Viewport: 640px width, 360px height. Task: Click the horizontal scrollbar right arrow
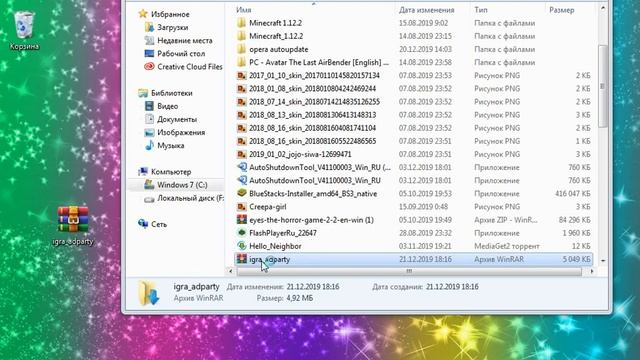pos(591,271)
